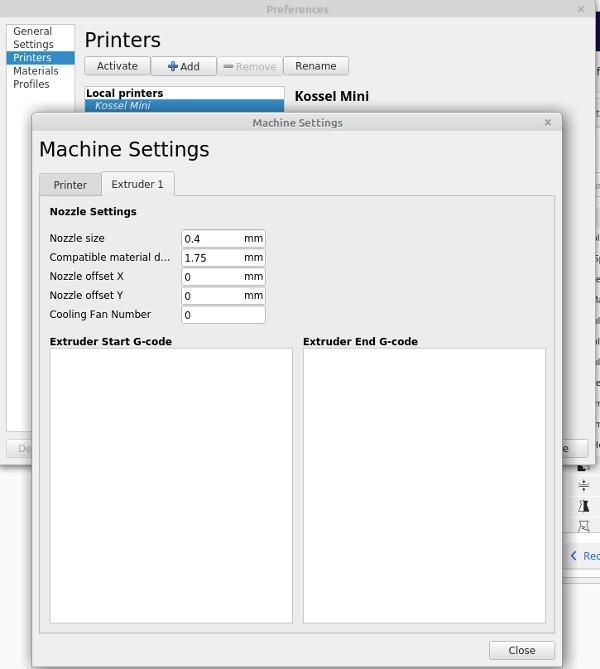Click the Nozzle offset X field
This screenshot has height=669, width=600.
pos(223,276)
